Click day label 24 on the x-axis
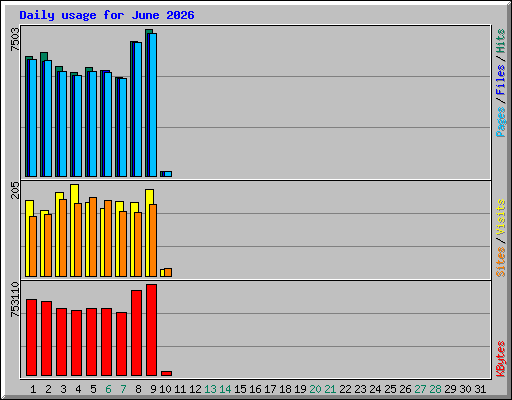Viewport: 512px width, 400px height. point(375,389)
